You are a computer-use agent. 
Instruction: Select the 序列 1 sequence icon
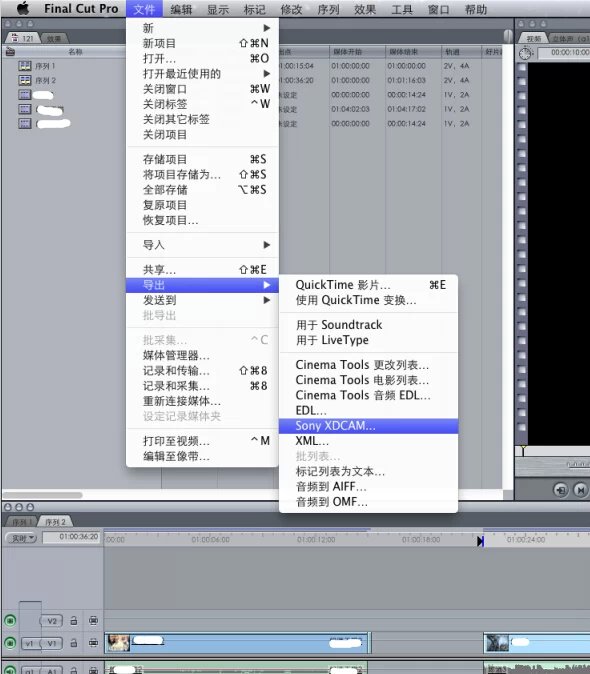coord(25,66)
